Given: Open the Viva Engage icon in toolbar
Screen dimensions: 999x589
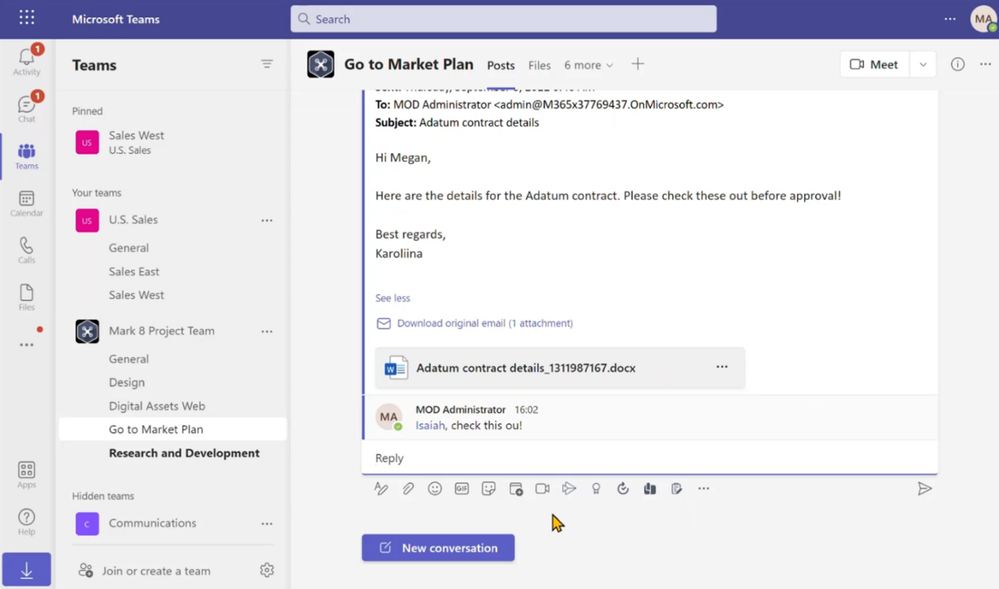Looking at the screenshot, I should [x=650, y=489].
